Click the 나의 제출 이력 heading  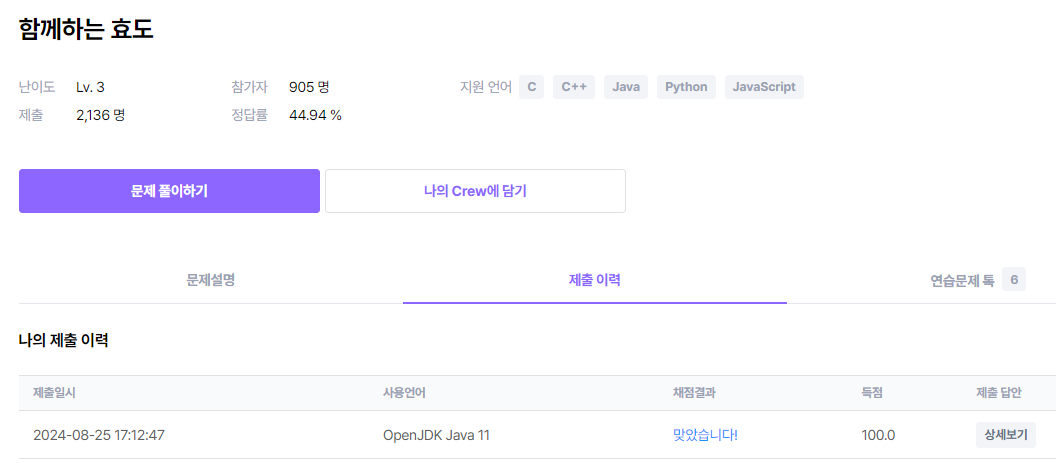click(63, 340)
